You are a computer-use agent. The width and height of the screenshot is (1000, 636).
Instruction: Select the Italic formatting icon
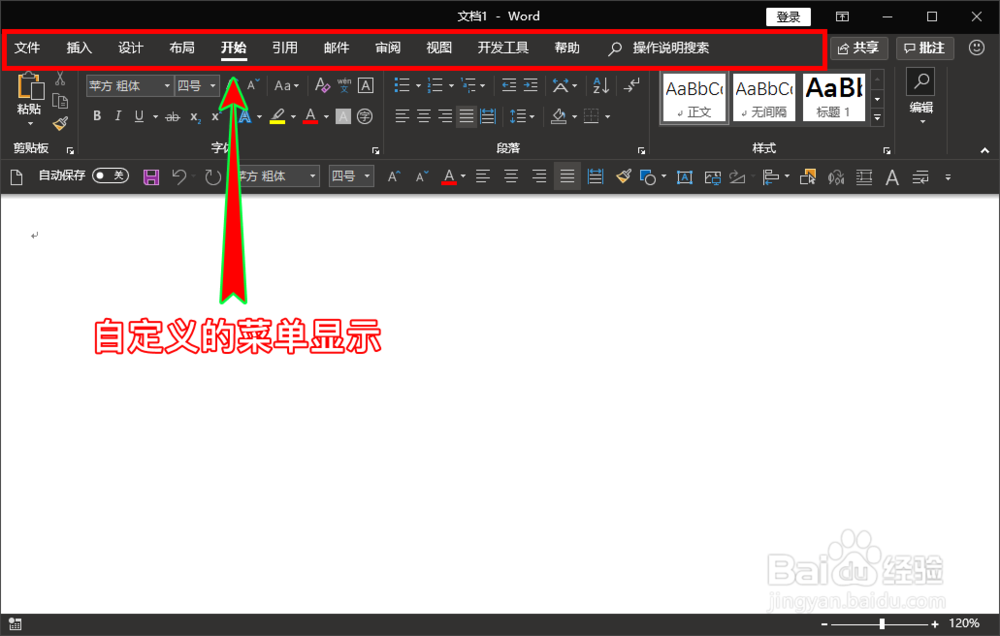click(118, 116)
